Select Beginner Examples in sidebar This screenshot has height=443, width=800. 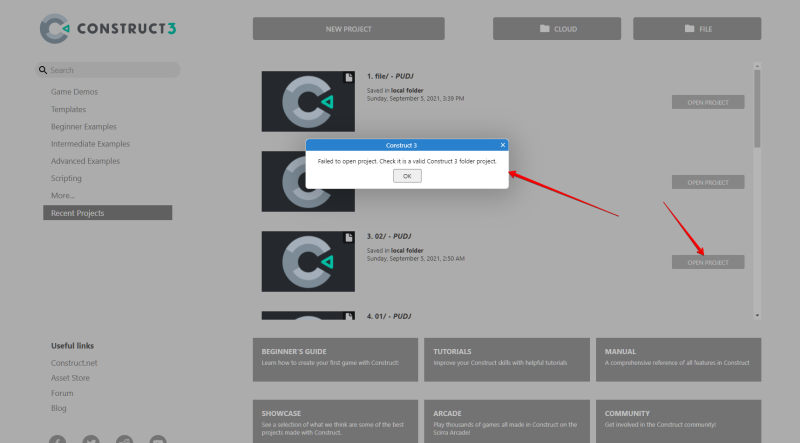tap(84, 127)
